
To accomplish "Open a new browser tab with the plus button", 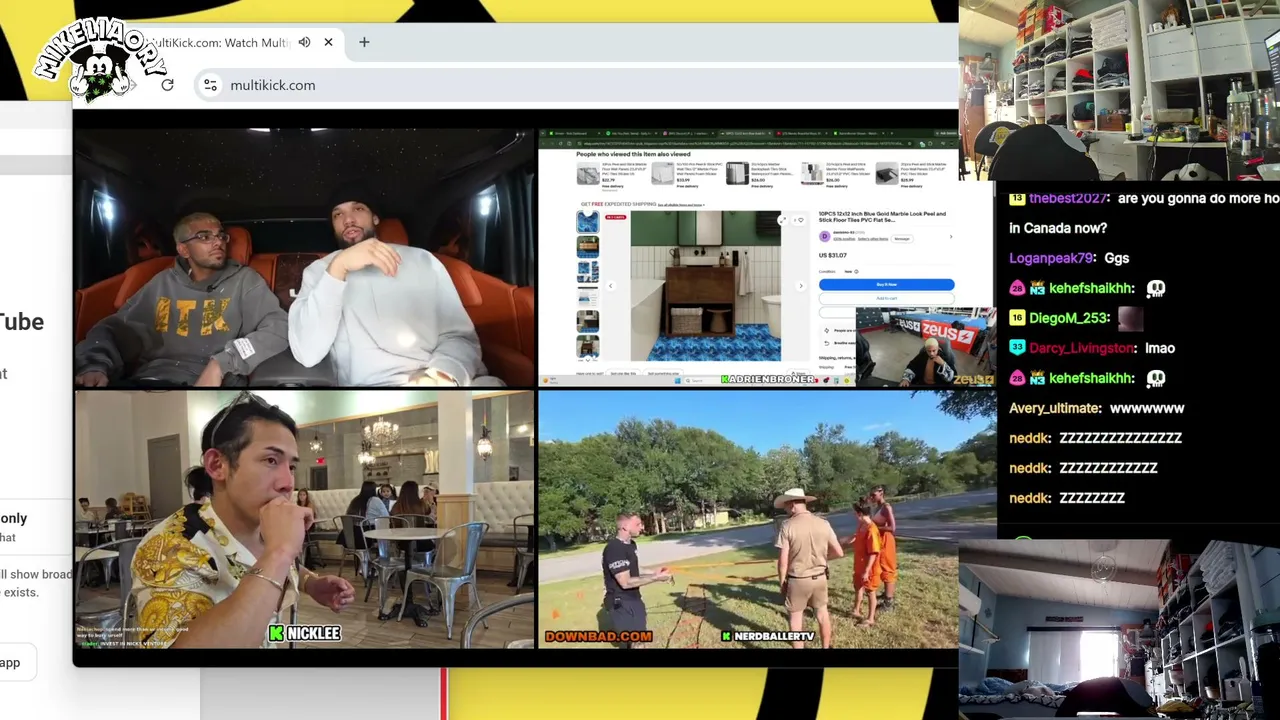I will [364, 42].
